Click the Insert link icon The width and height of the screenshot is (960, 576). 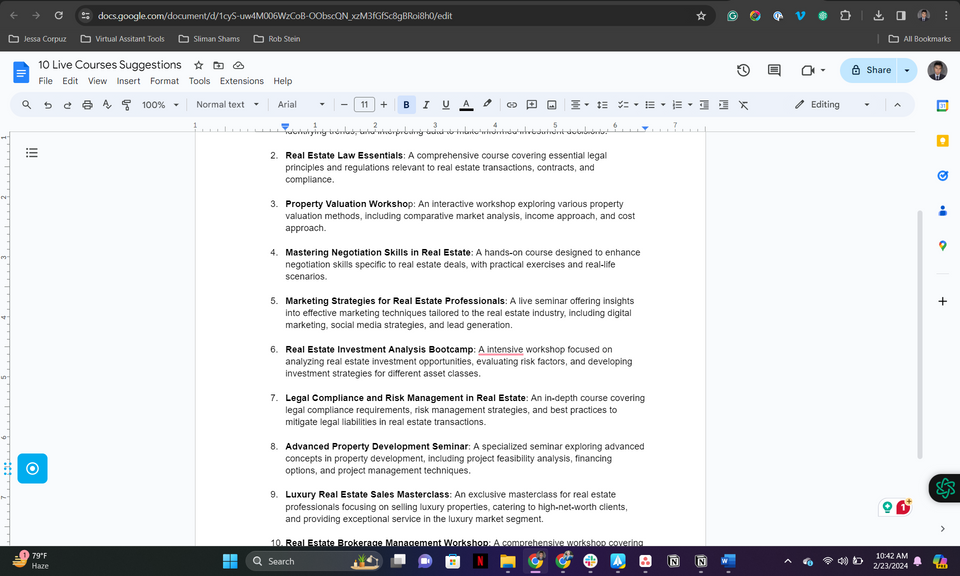[x=512, y=105]
